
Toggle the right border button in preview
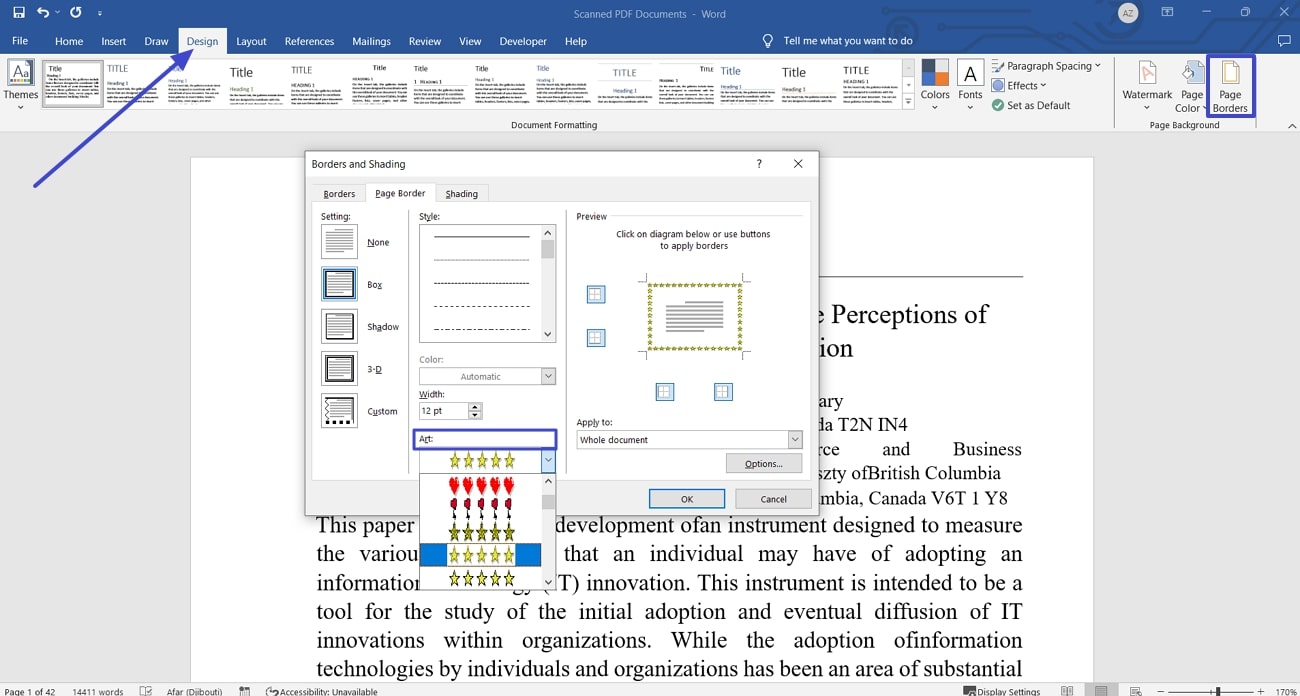pos(723,392)
